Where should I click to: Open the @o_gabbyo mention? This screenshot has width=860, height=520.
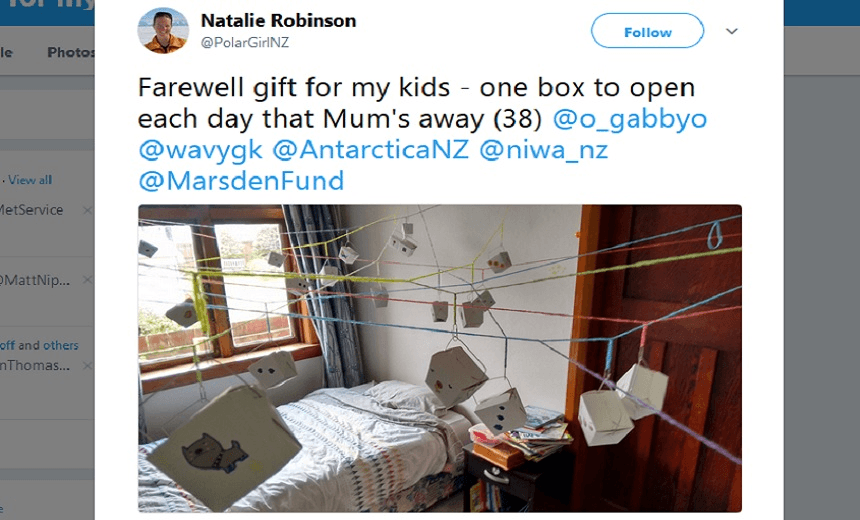(630, 118)
